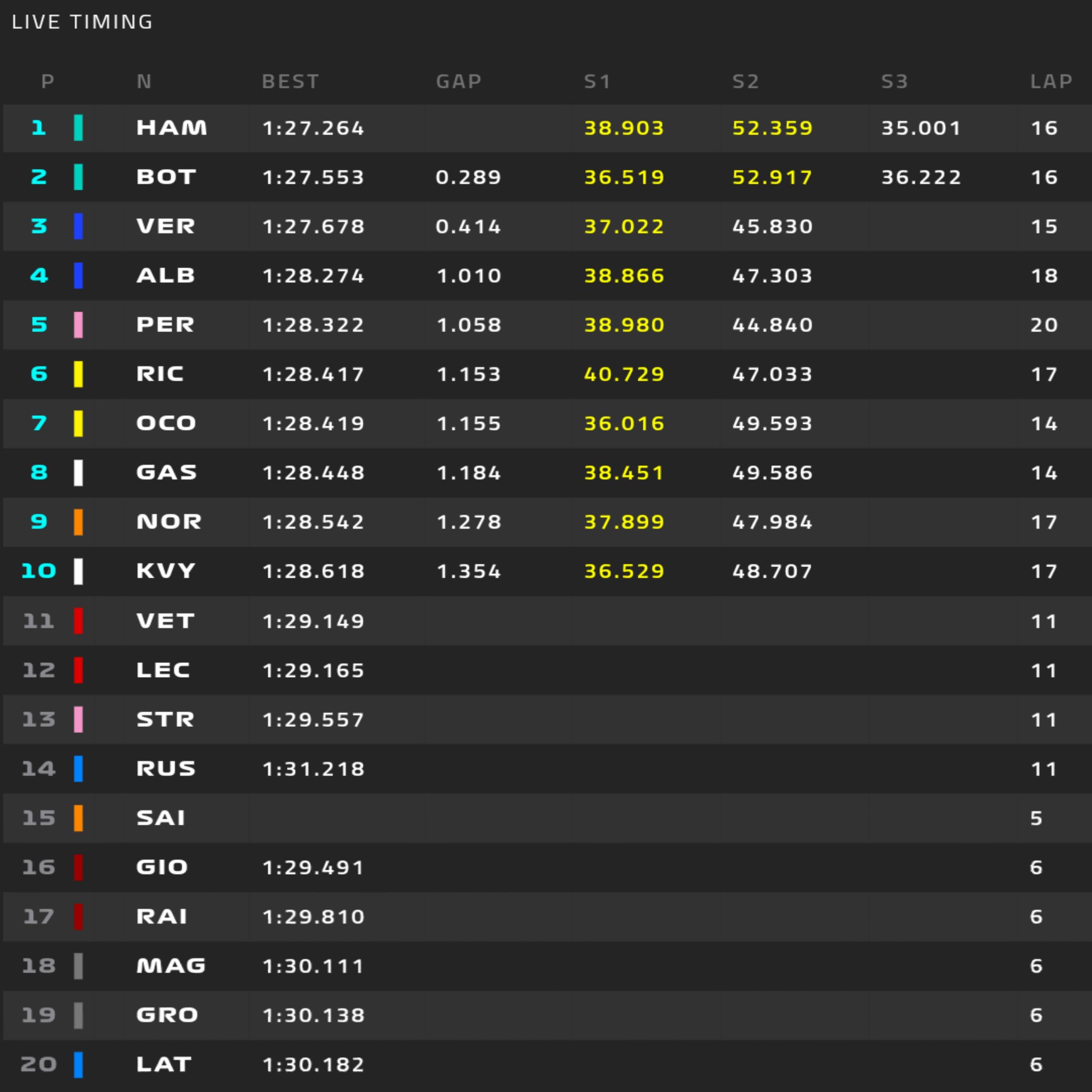The width and height of the screenshot is (1092, 1092).
Task: Select driver LEC name
Action: pyautogui.click(x=163, y=670)
